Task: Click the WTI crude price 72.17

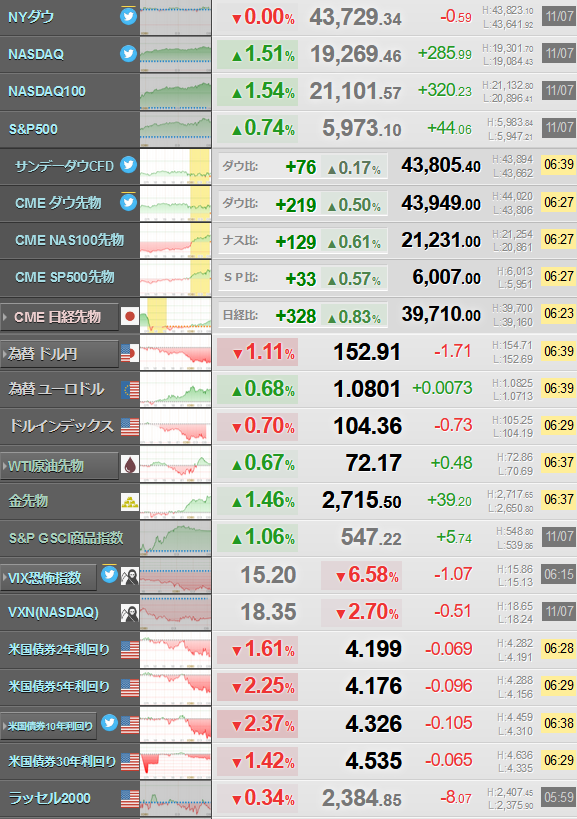Action: 373,463
